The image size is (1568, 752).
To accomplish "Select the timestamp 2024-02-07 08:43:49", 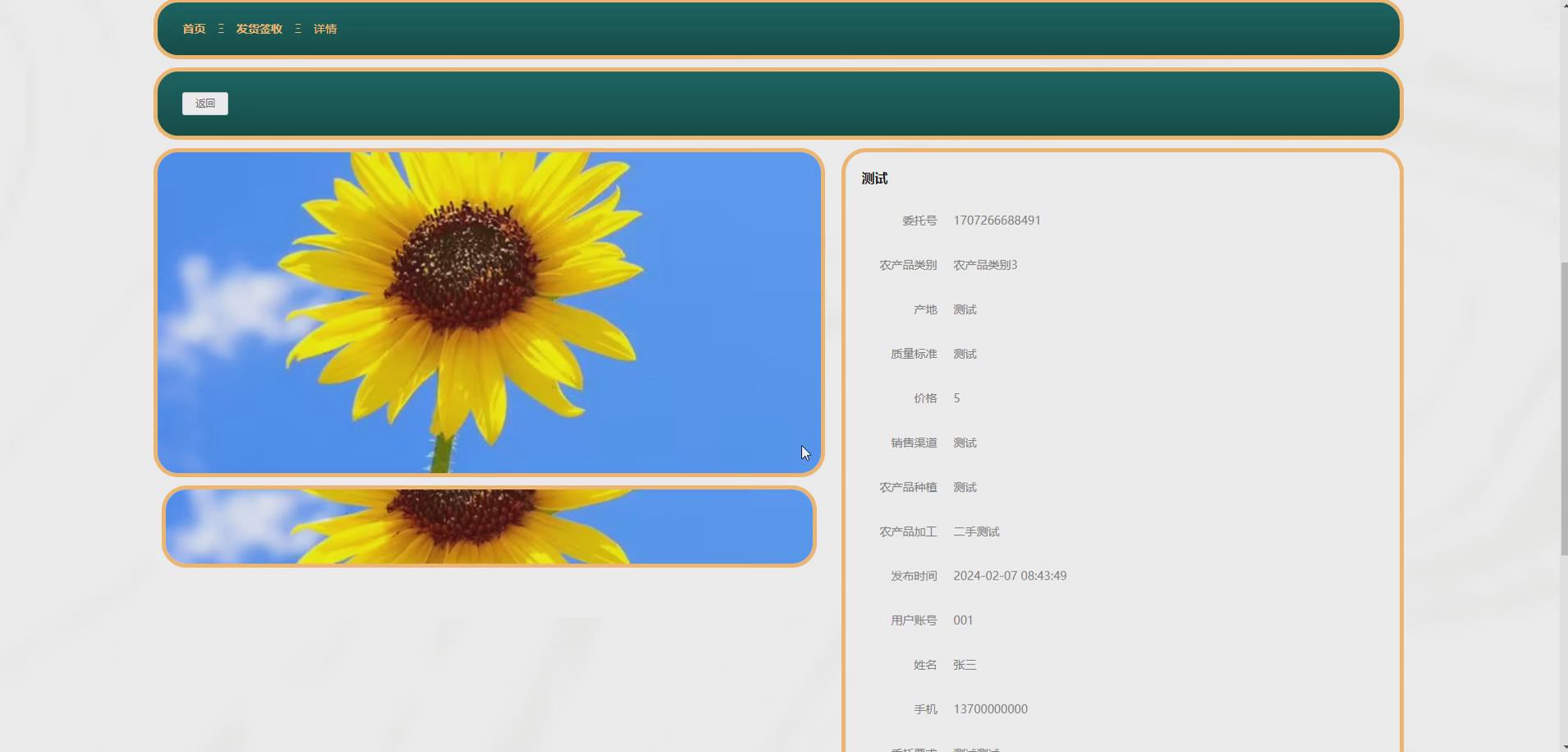I will point(1010,576).
